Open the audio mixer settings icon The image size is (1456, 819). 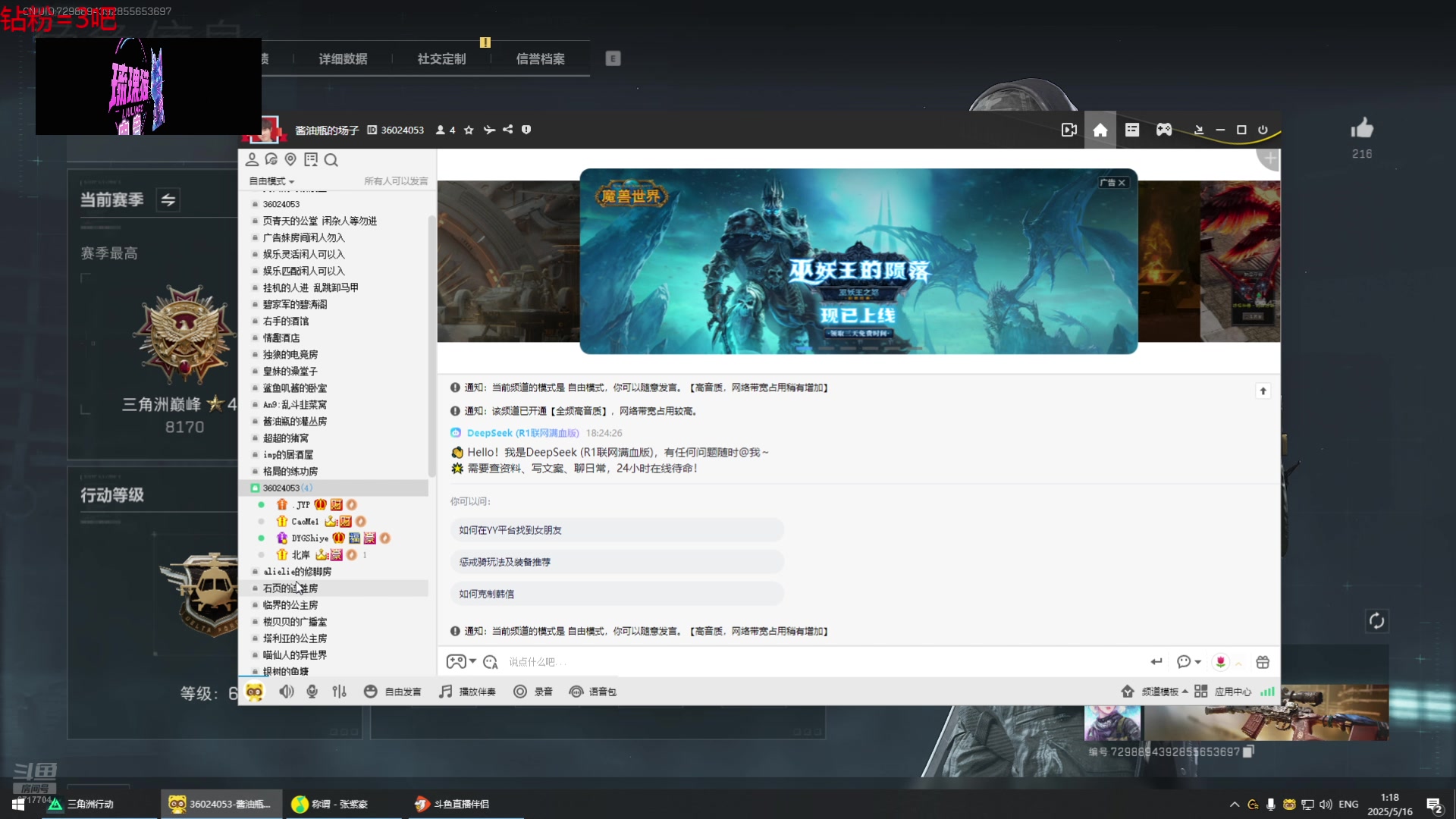(339, 692)
